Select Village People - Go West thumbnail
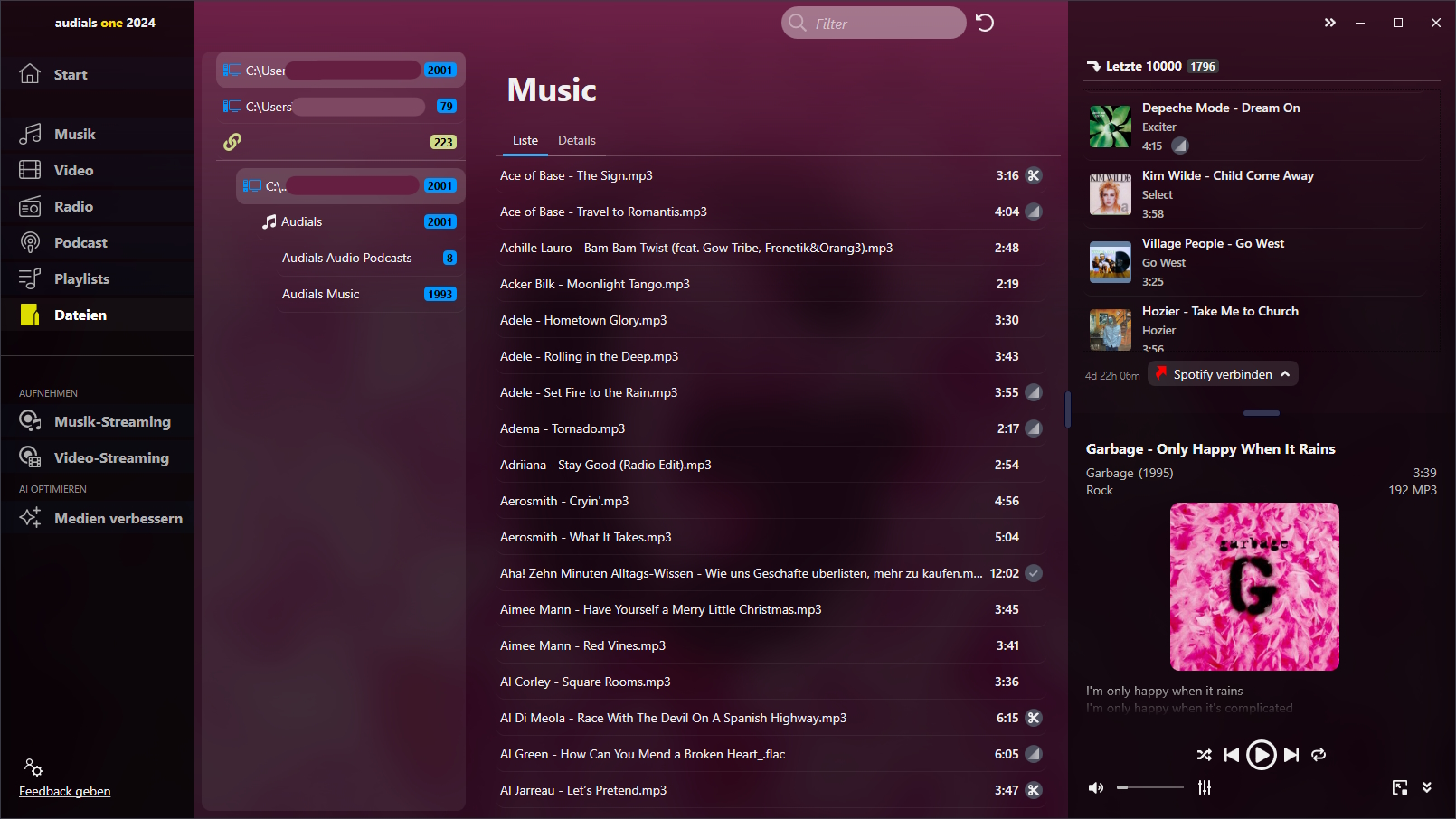Image resolution: width=1456 pixels, height=819 pixels. click(1111, 262)
